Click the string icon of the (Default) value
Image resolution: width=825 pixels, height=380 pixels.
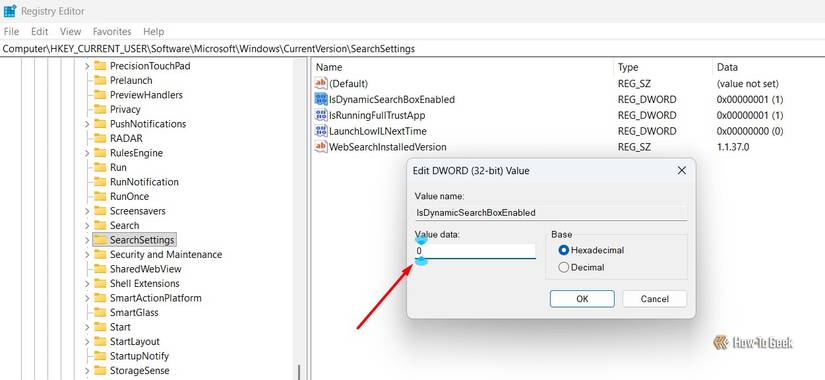click(320, 83)
